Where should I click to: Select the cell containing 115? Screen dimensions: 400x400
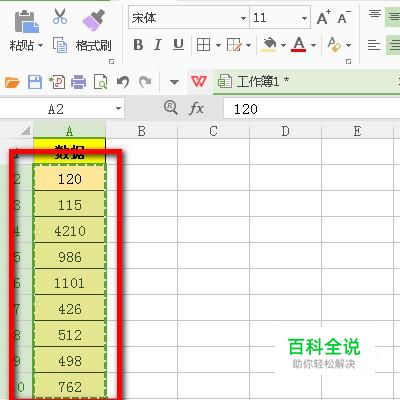pyautogui.click(x=70, y=204)
